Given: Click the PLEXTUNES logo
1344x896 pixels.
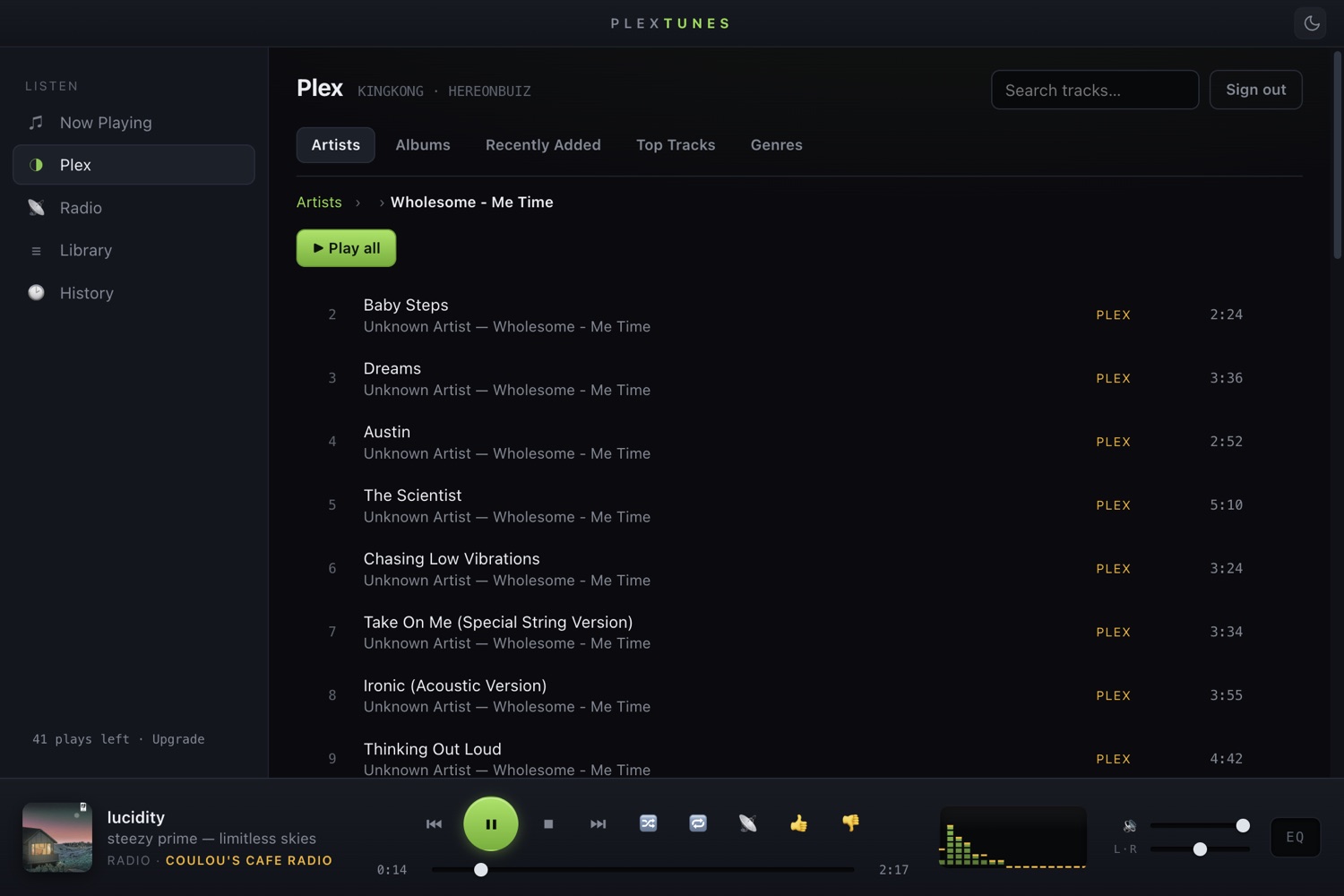Looking at the screenshot, I should pyautogui.click(x=671, y=23).
